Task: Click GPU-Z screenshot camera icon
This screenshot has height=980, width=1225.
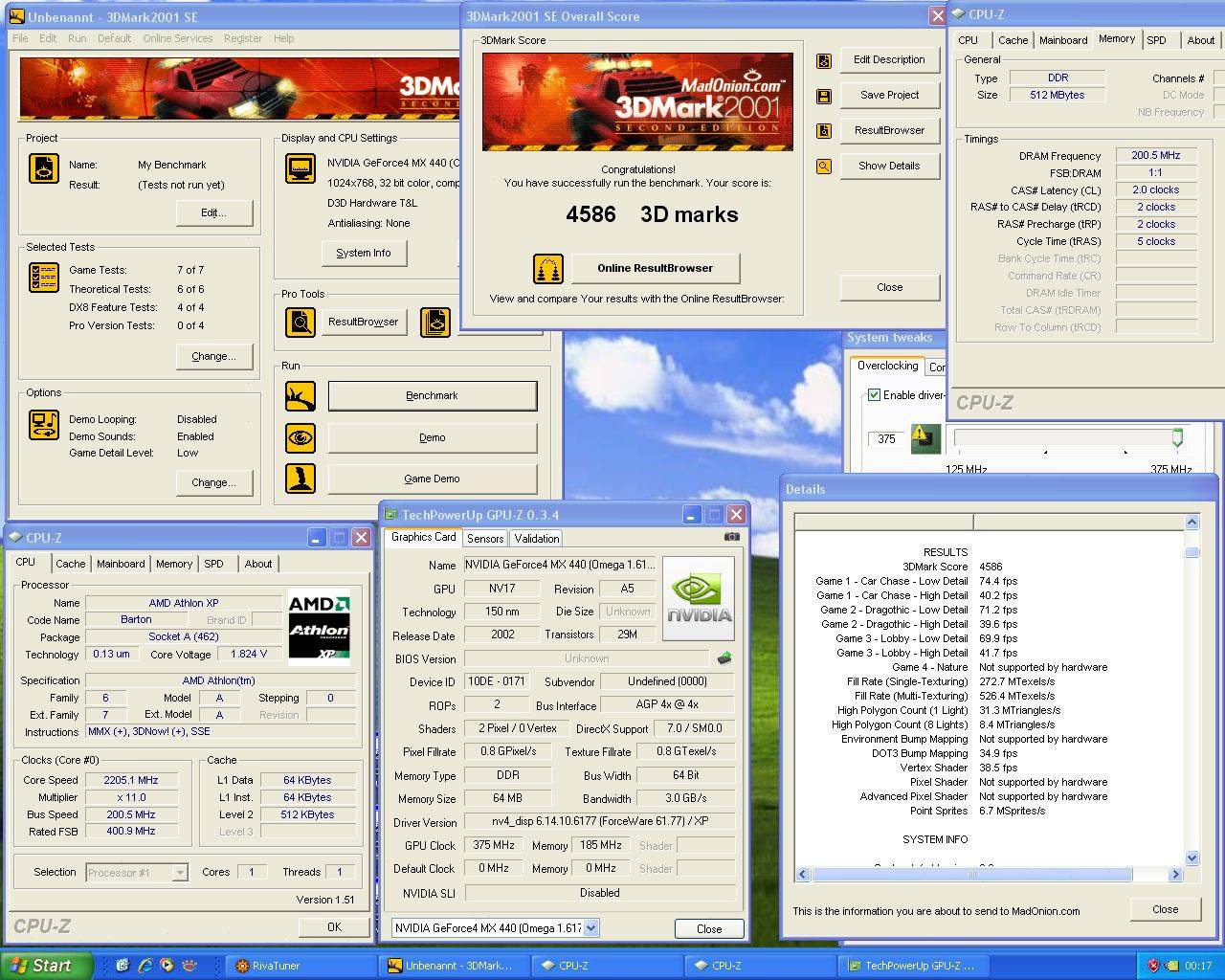Action: [x=732, y=536]
